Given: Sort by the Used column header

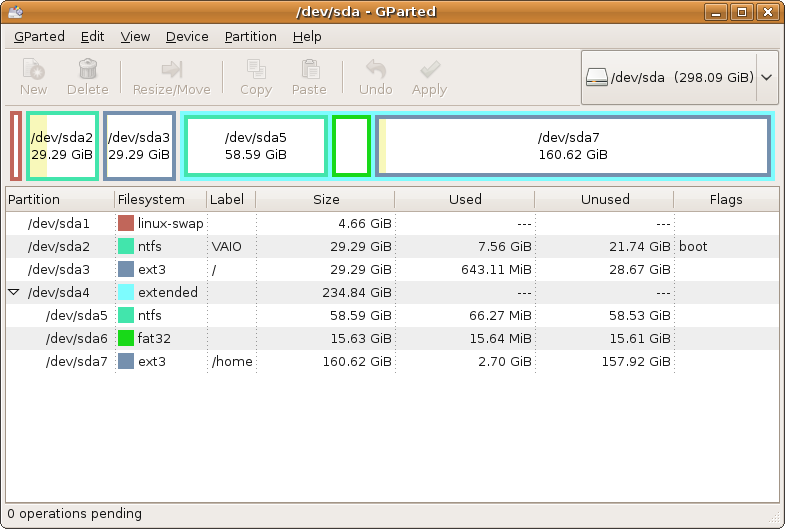Looking at the screenshot, I should pos(465,199).
